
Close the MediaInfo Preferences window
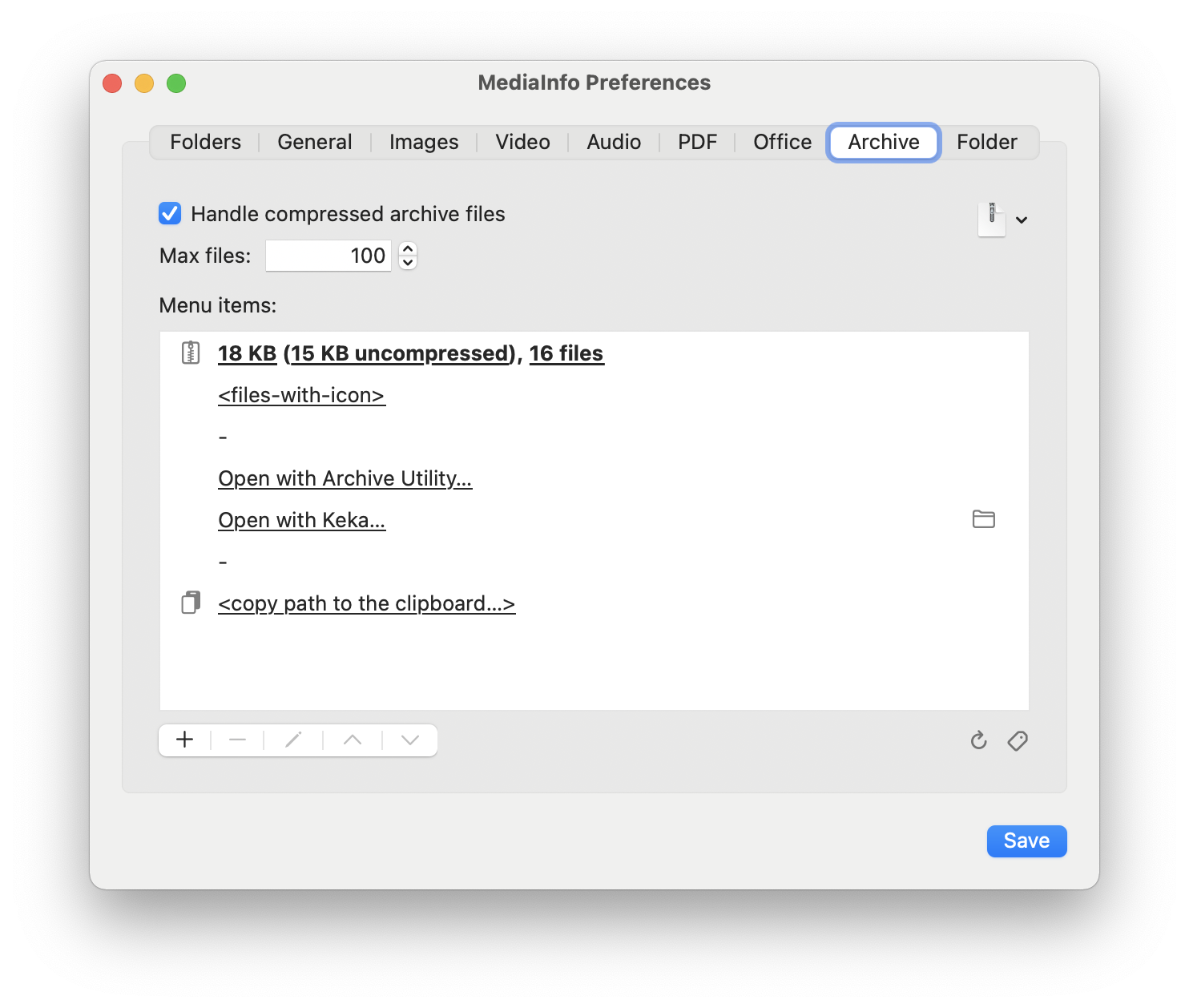(112, 83)
